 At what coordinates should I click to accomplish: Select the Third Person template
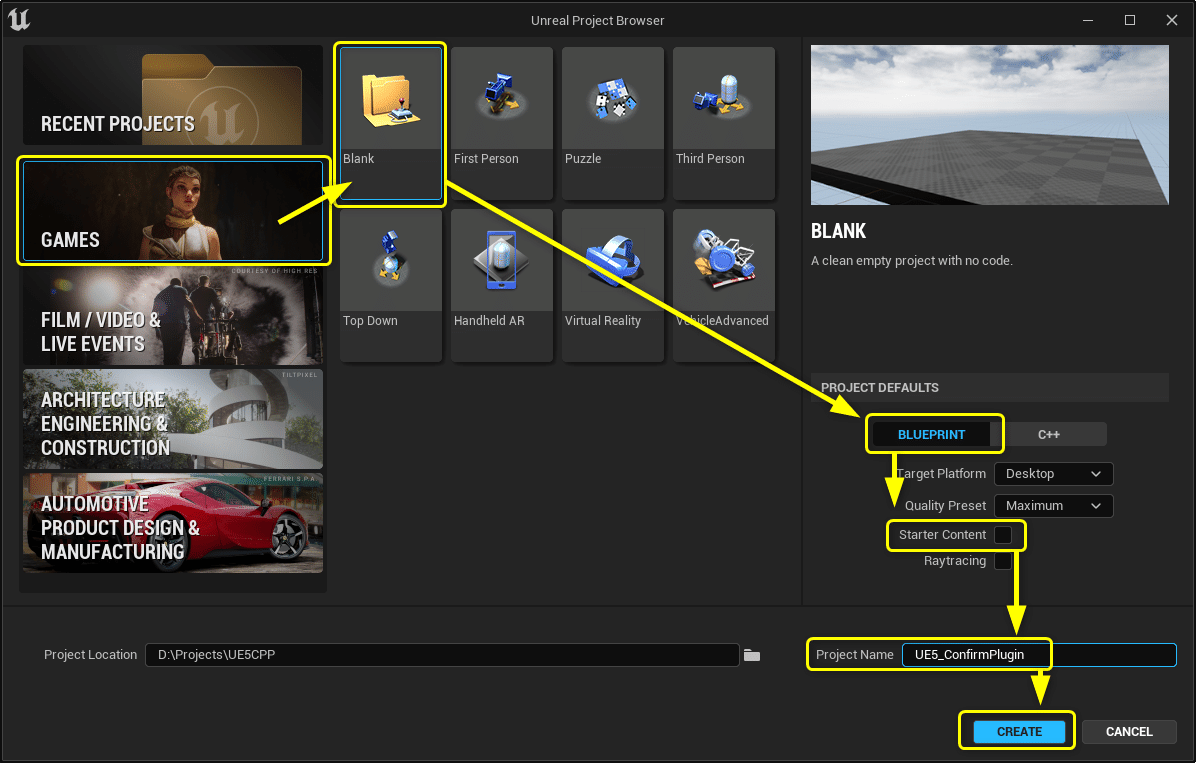coord(724,123)
